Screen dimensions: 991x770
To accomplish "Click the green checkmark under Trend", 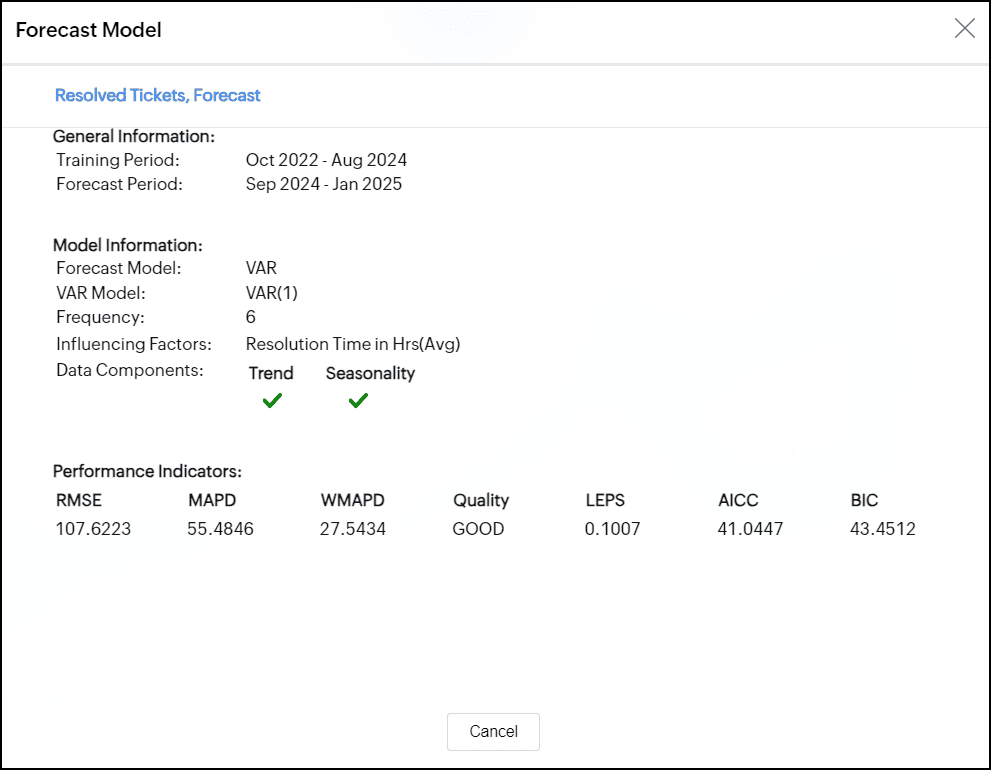I will coord(272,401).
